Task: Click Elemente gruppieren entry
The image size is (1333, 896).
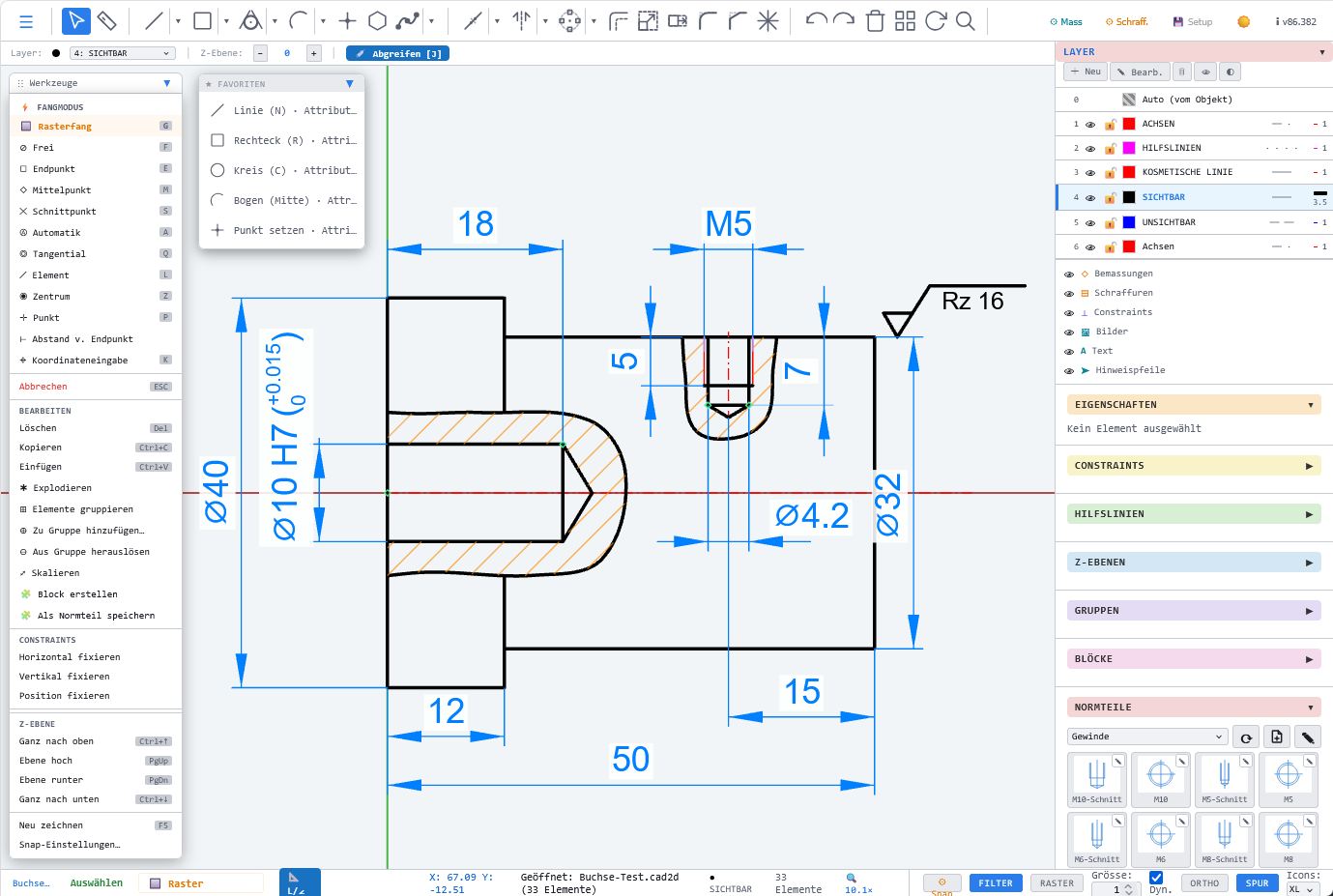Action: point(96,509)
